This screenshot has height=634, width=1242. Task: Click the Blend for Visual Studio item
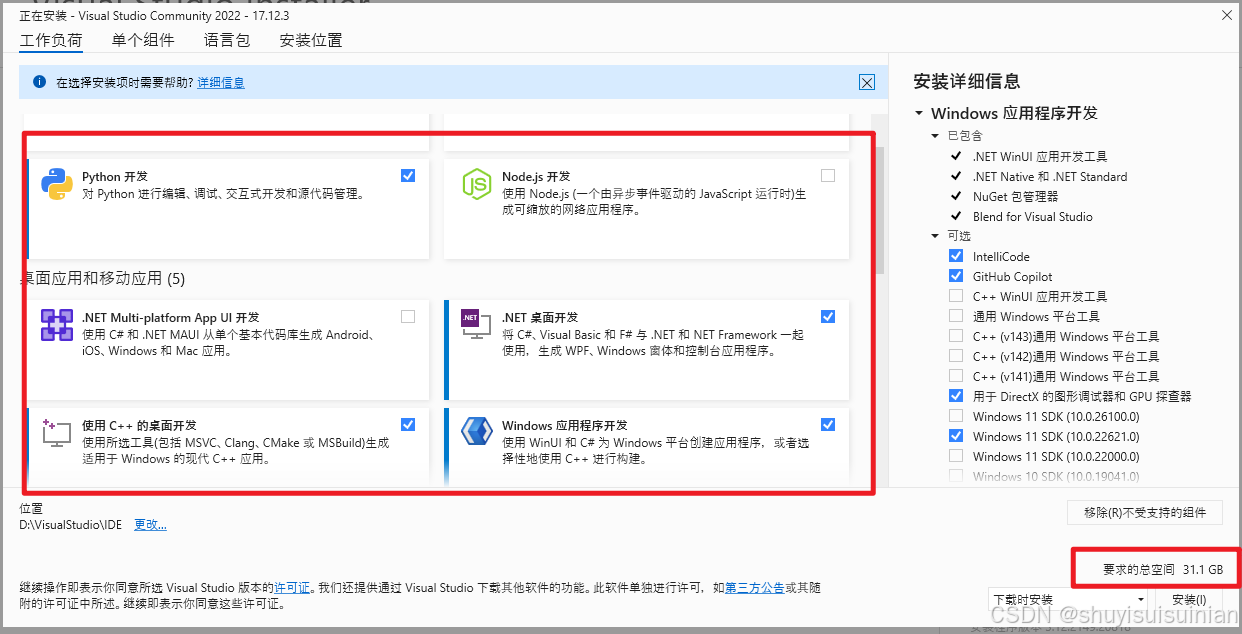[x=1033, y=216]
